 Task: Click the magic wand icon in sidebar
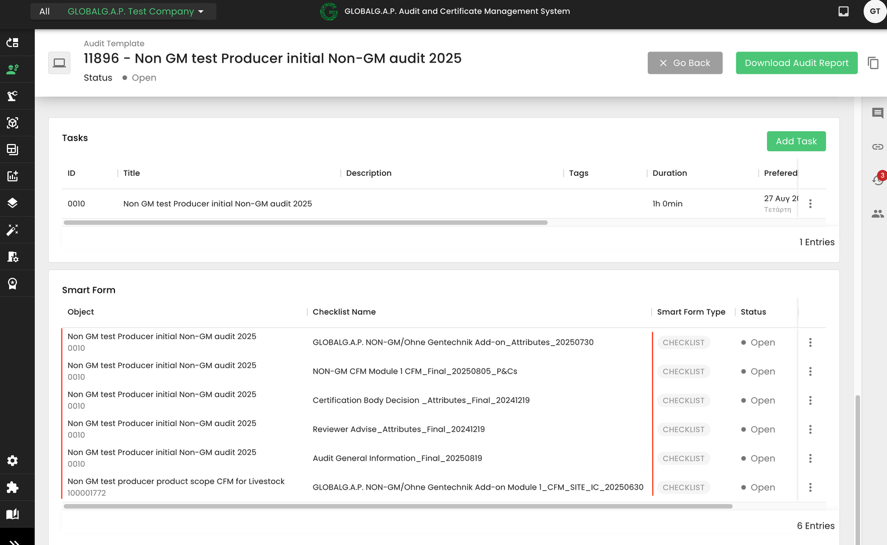point(13,230)
